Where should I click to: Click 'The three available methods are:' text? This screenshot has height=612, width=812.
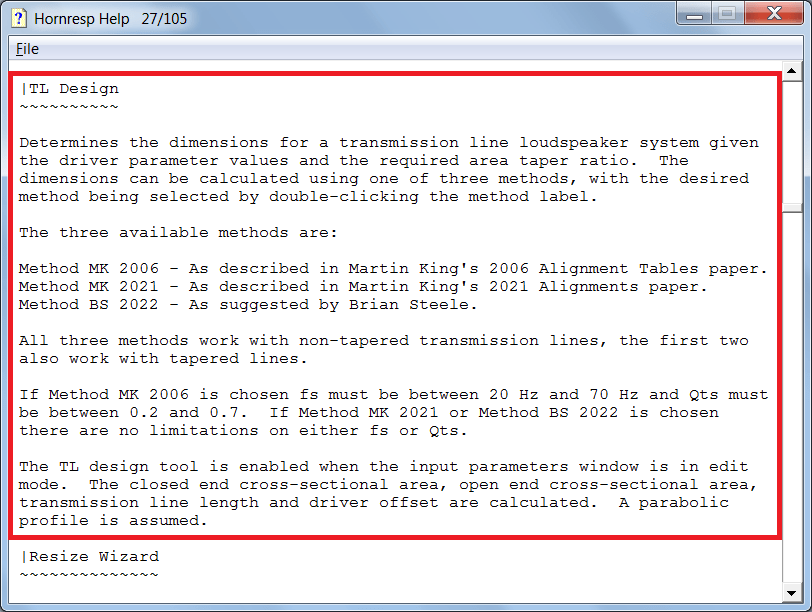(x=178, y=233)
